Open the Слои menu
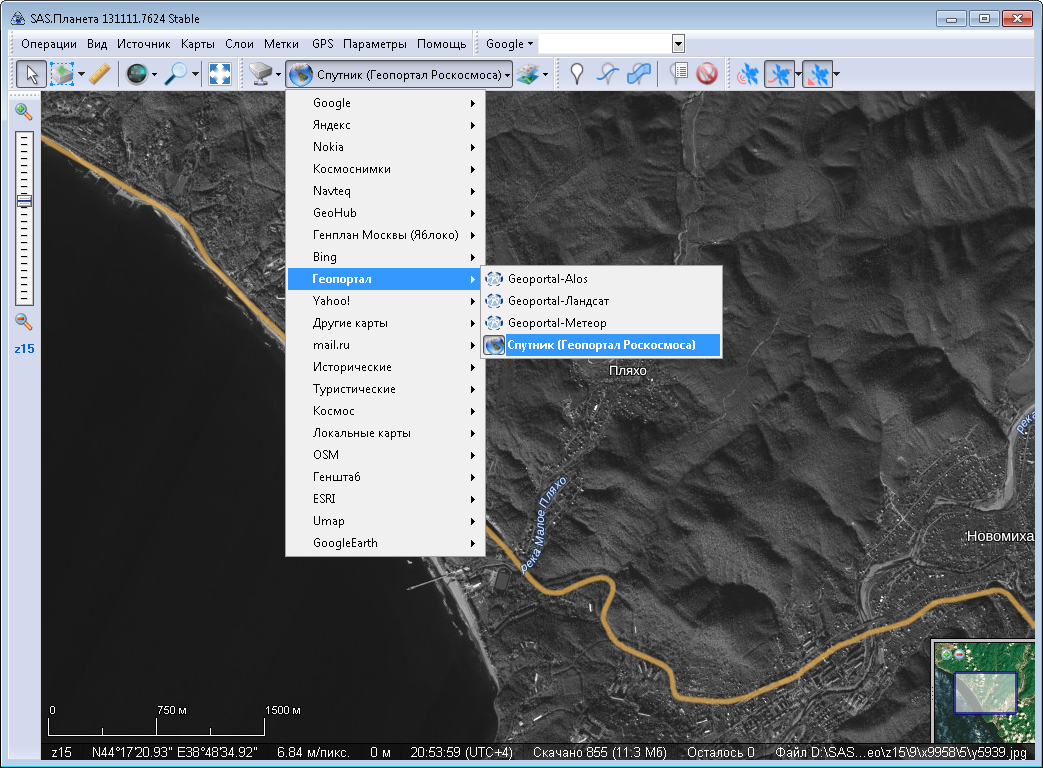The image size is (1043, 768). click(x=239, y=44)
